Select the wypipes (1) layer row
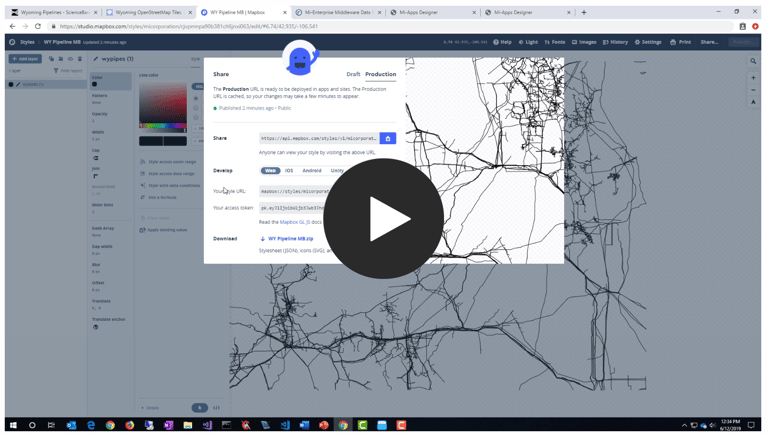767x436 pixels. tap(46, 84)
